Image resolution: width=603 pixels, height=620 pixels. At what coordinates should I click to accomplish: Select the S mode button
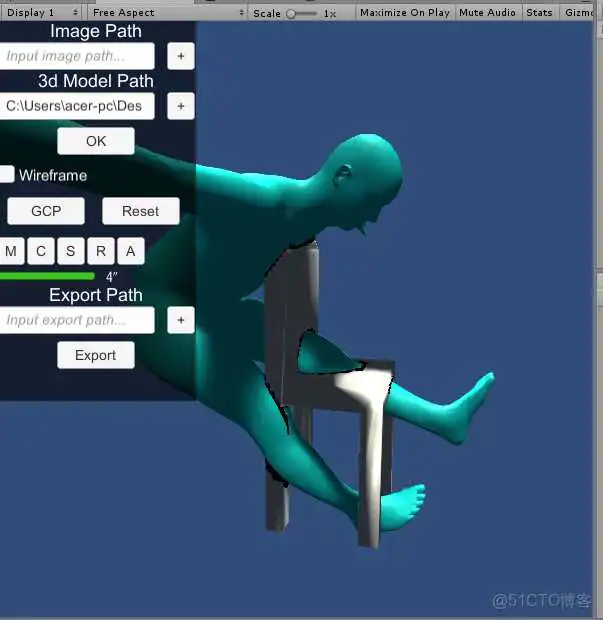pos(71,251)
